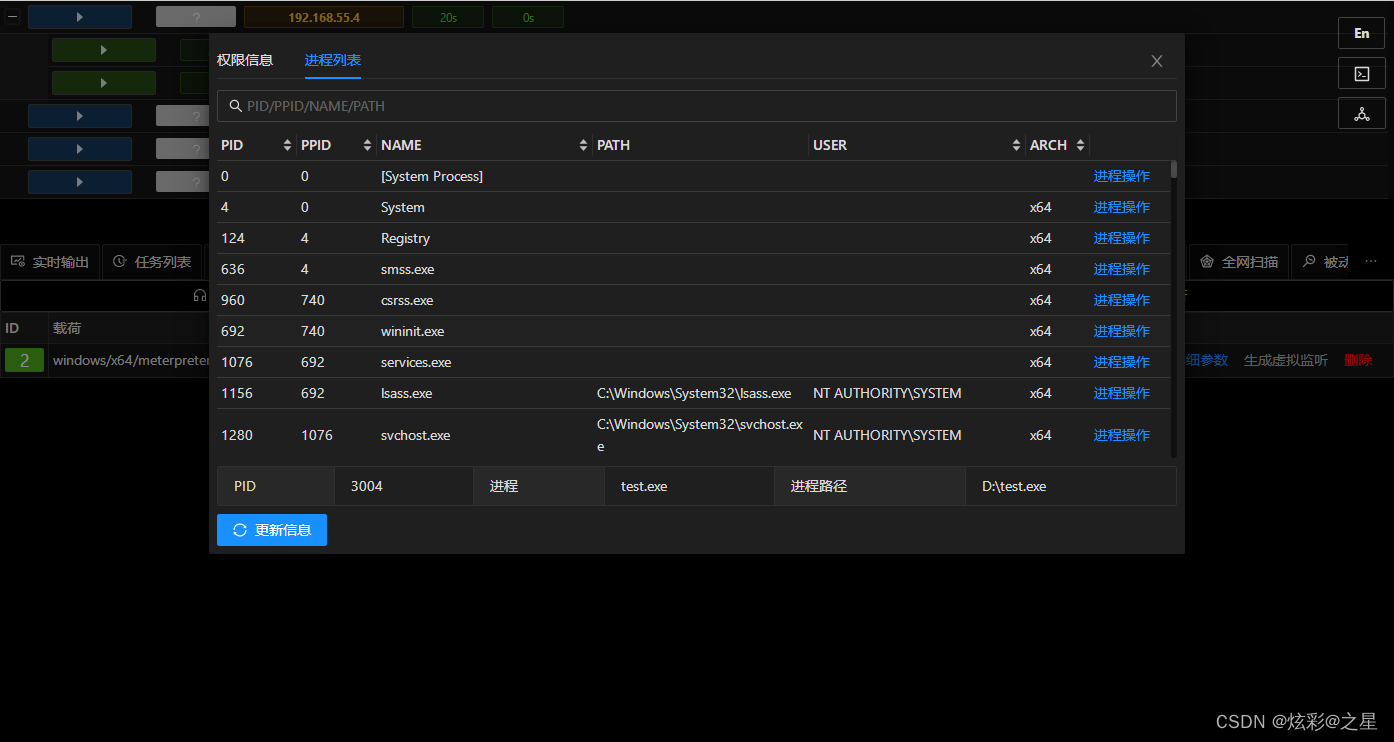
Task: Click 进程操作 for wininit.exe
Action: (x=1121, y=331)
